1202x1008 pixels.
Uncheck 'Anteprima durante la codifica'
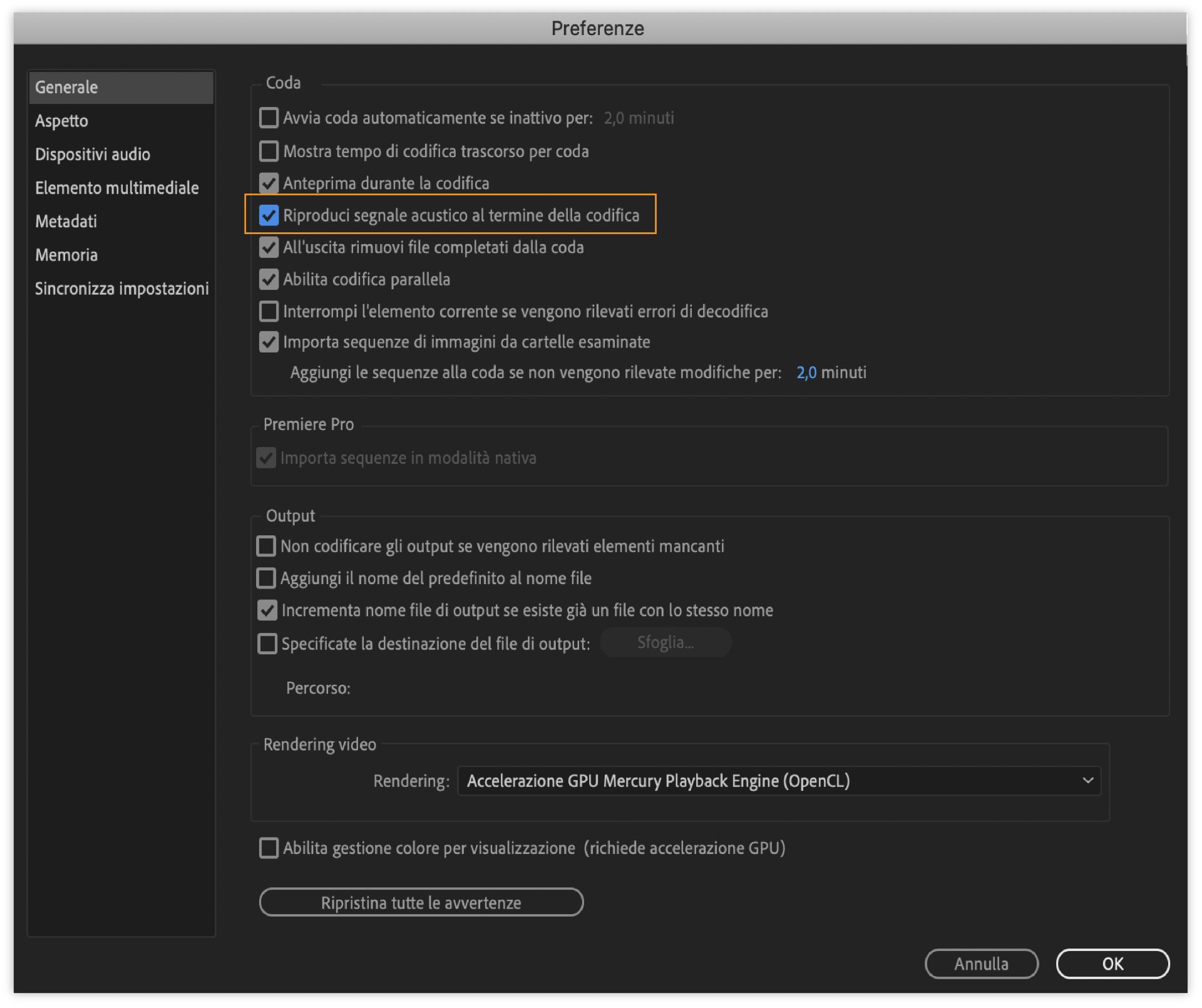click(x=269, y=183)
